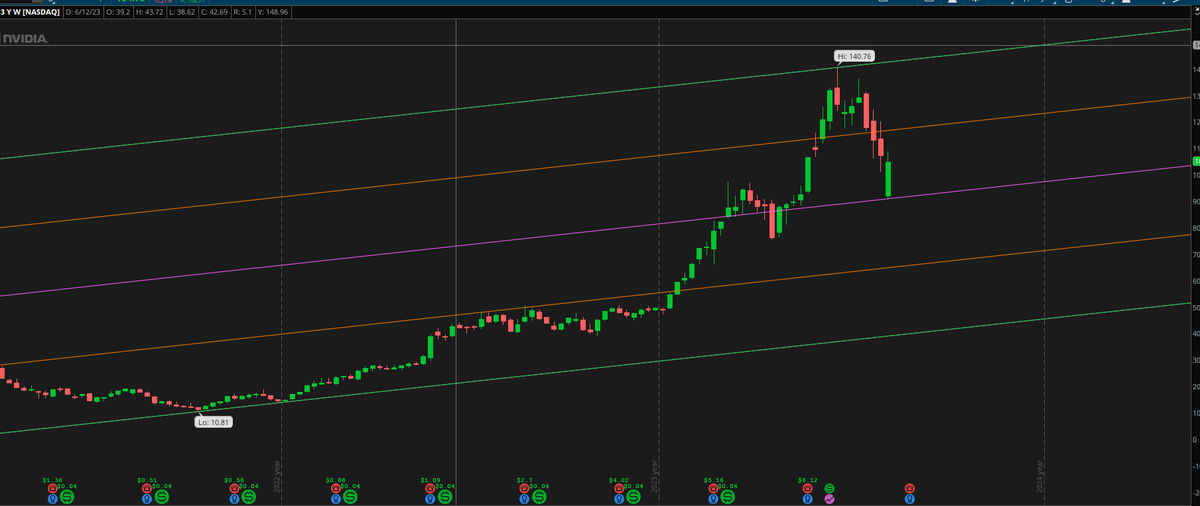Click the green dividend icon beside $0.58
This screenshot has width=1200, height=506.
click(x=248, y=496)
